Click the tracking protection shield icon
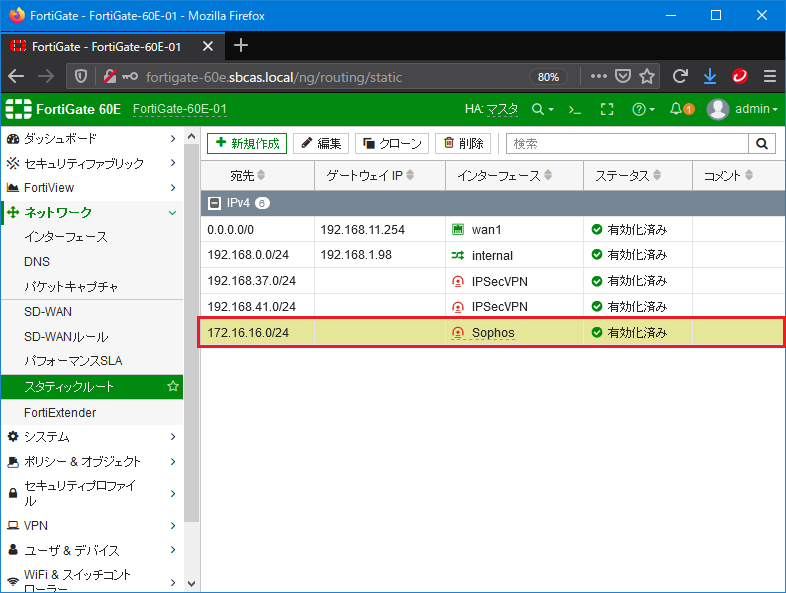The height and width of the screenshot is (593, 786). tap(81, 77)
